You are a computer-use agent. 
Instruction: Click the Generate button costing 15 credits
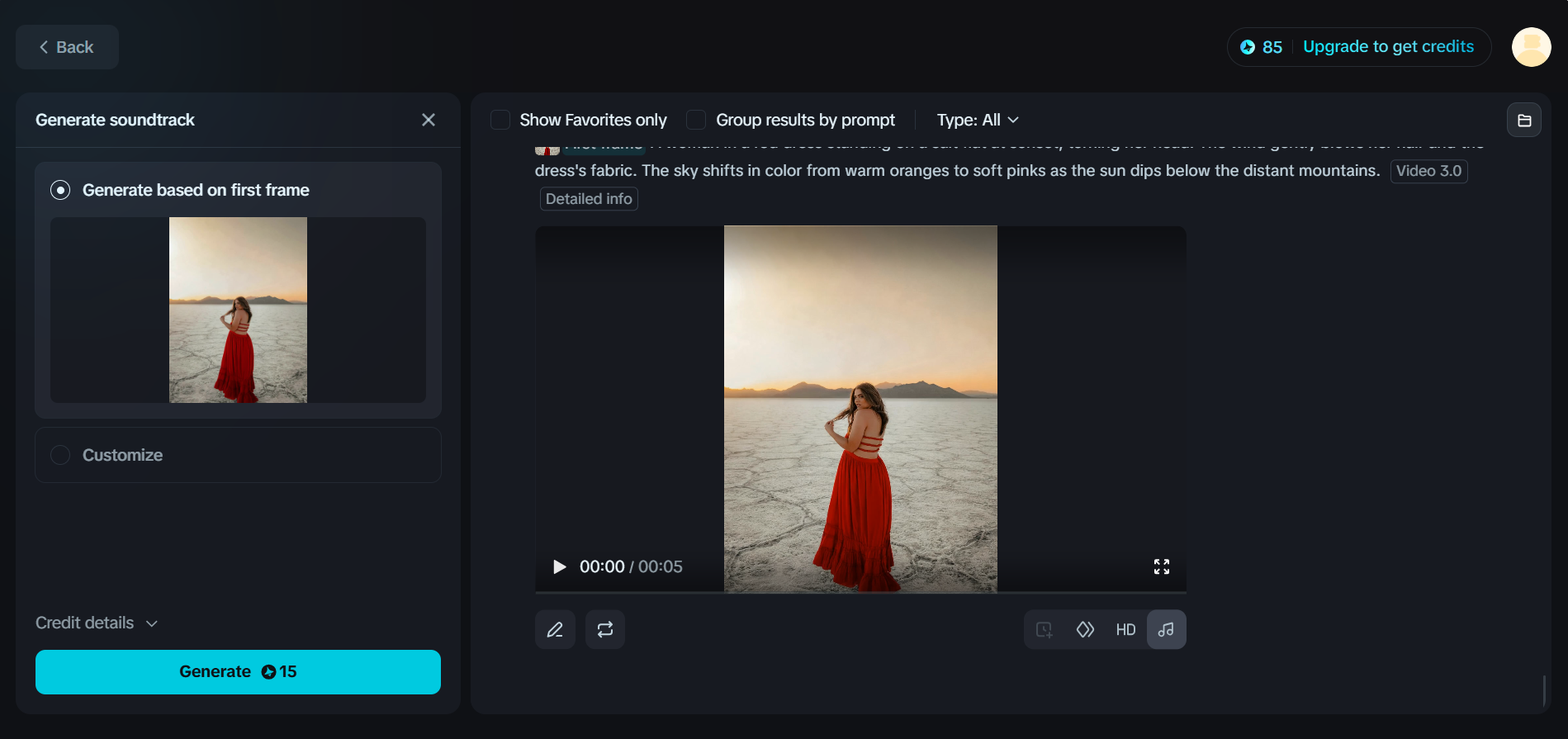point(238,672)
